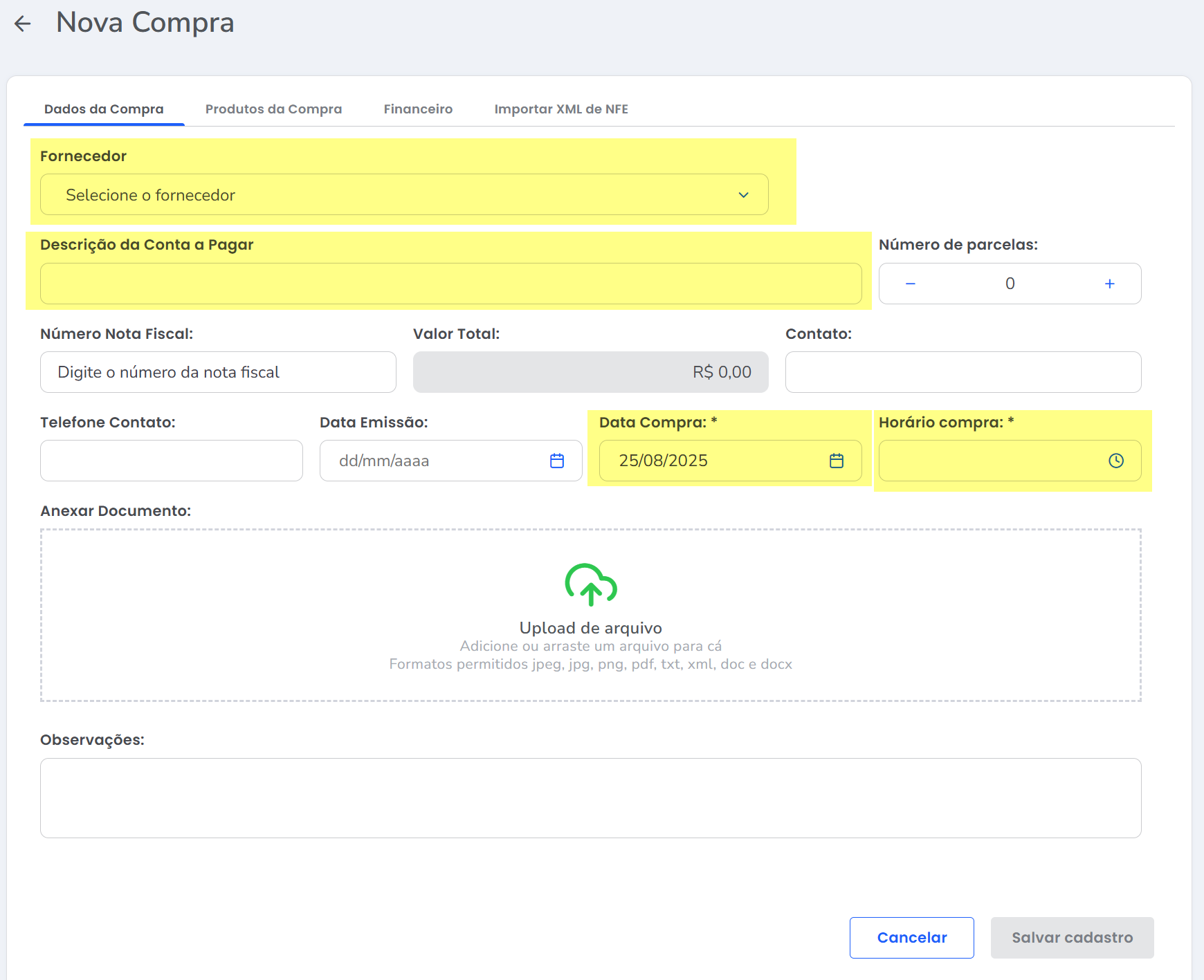Open calendar picker for Data Emissão
Screen dimensions: 1204x980
(557, 461)
